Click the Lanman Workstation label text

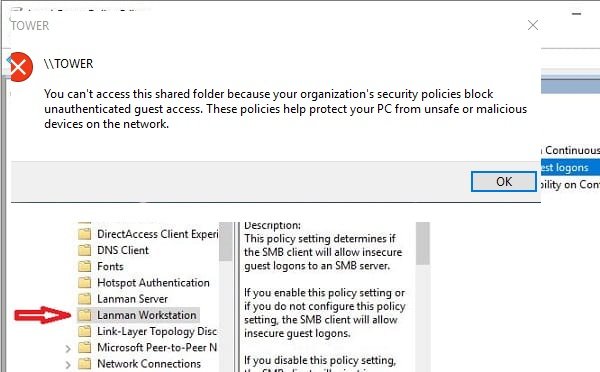147,315
